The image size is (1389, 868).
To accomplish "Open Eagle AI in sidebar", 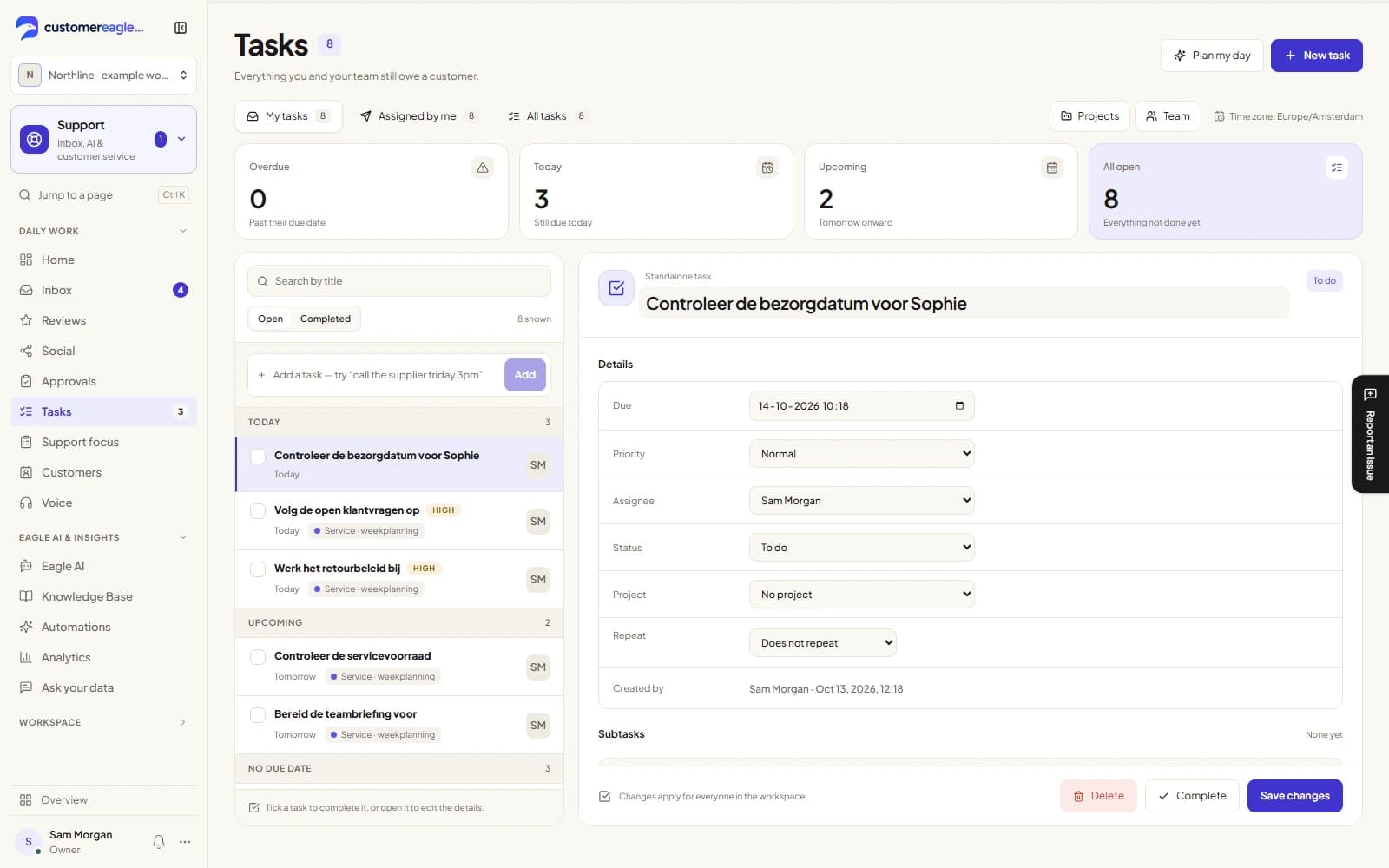I will 103,566.
